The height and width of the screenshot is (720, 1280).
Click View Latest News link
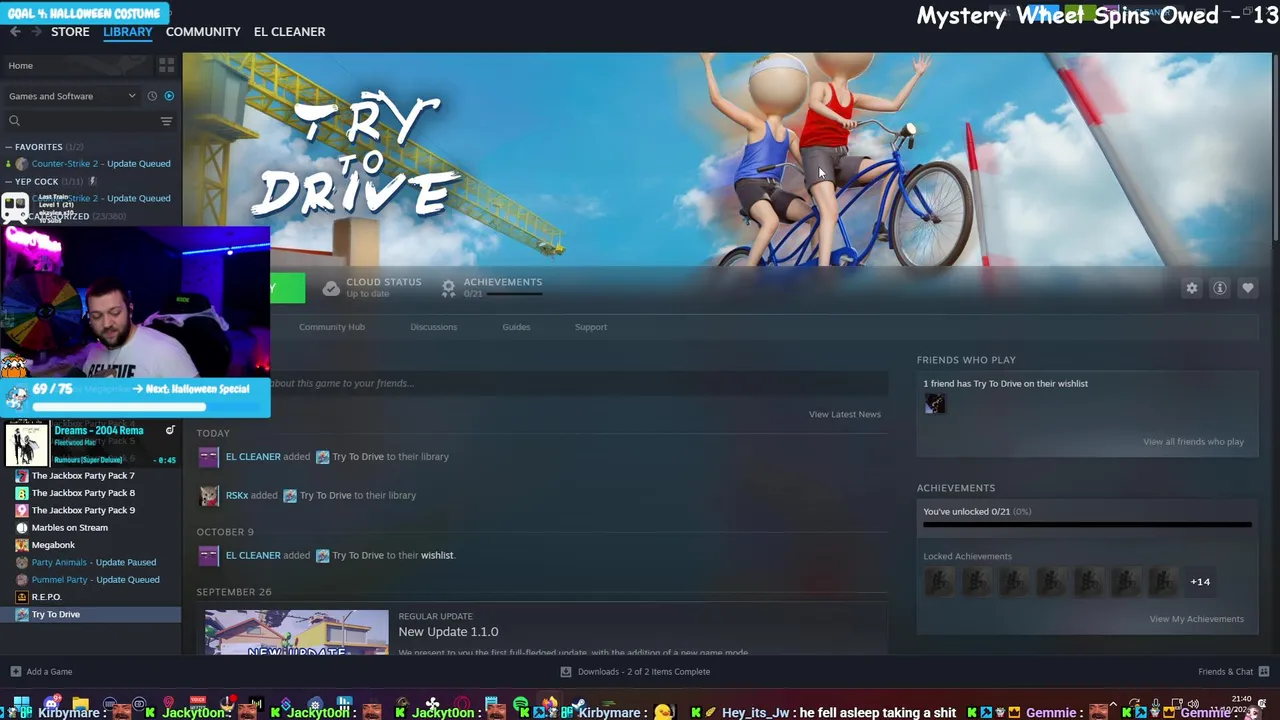(x=845, y=414)
